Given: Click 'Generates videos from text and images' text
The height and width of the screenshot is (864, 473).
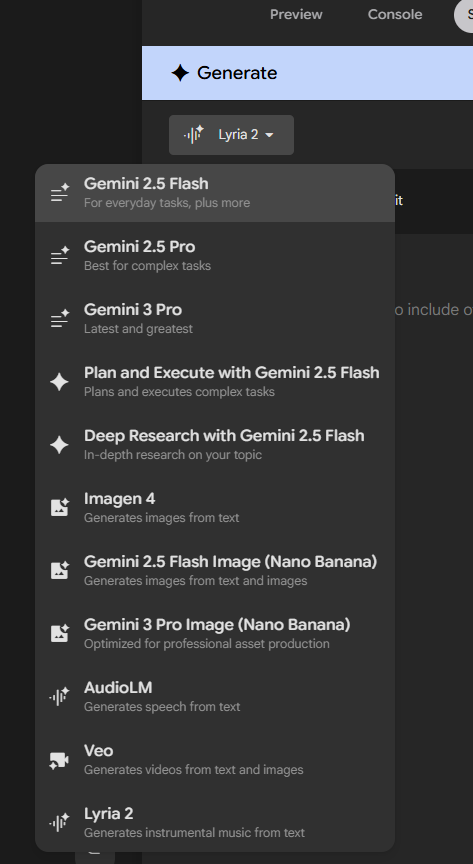Looking at the screenshot, I should (194, 769).
